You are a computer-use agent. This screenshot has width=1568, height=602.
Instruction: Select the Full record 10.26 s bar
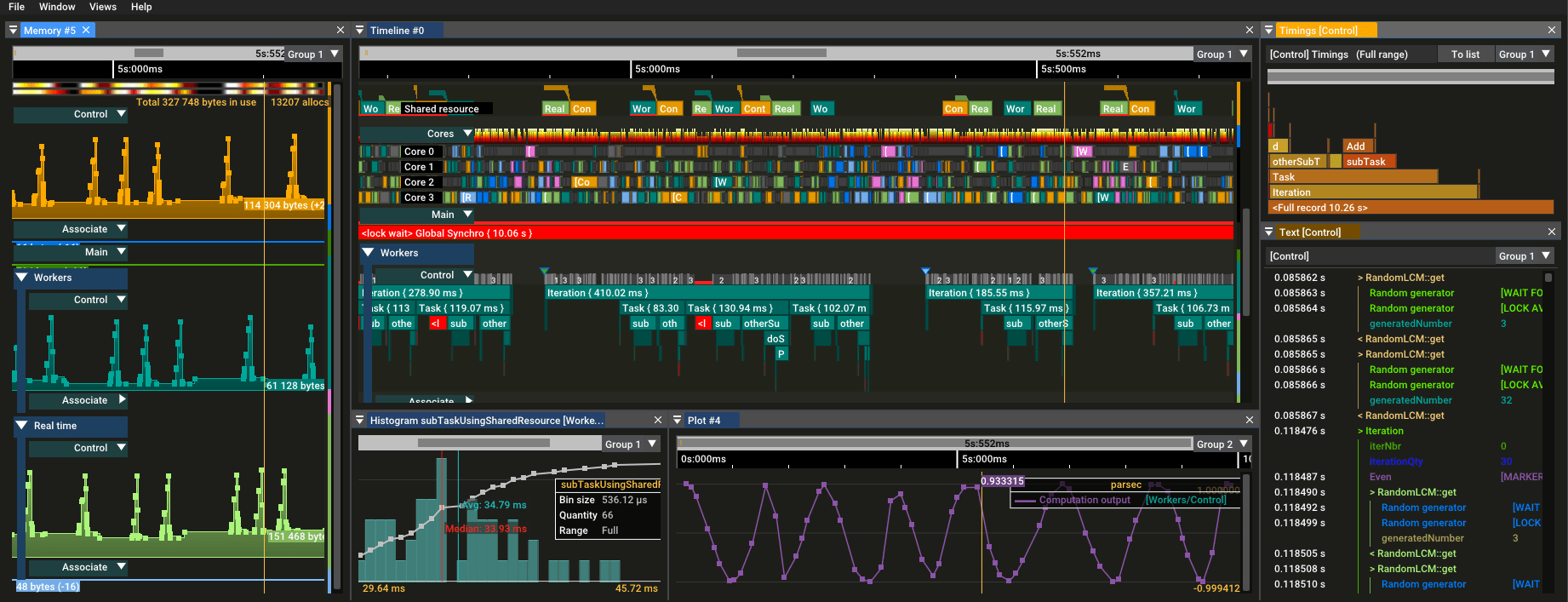[x=1411, y=208]
